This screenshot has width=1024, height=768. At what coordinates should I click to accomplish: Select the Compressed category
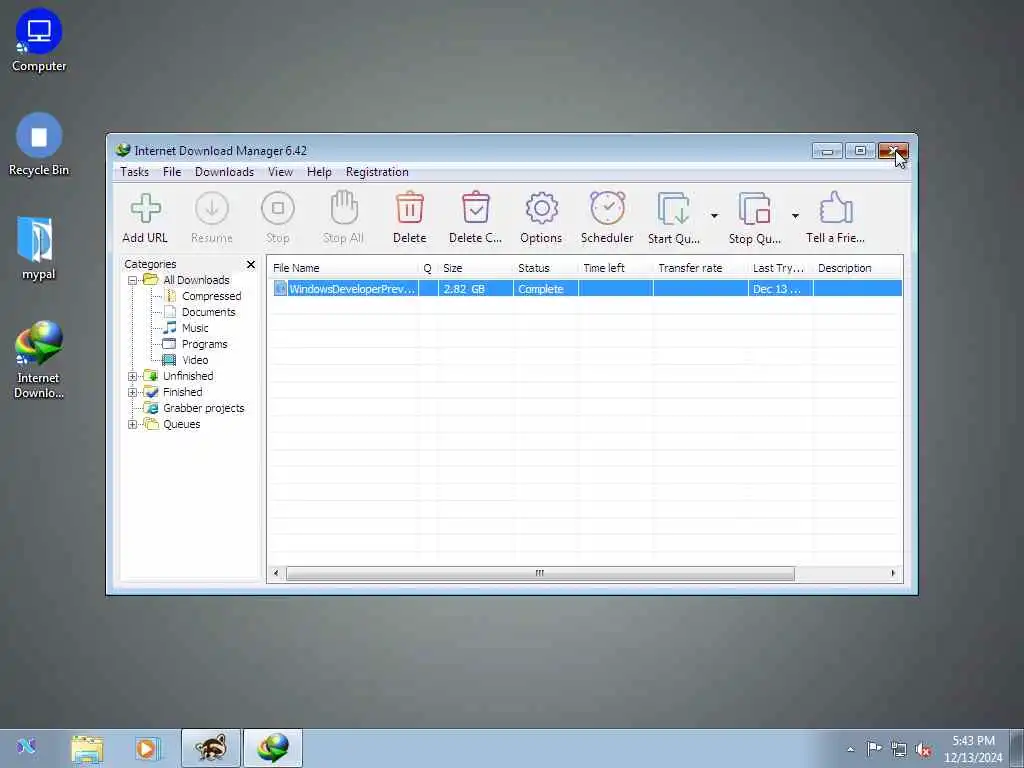pyautogui.click(x=211, y=296)
